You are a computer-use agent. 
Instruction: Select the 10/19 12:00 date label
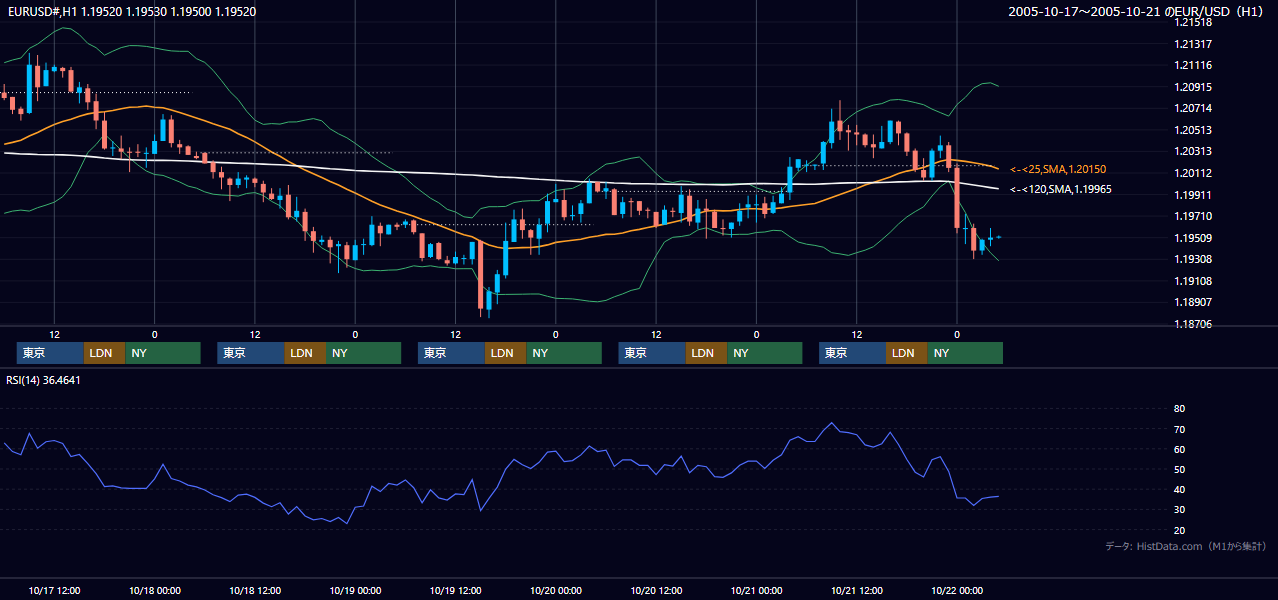tap(455, 590)
